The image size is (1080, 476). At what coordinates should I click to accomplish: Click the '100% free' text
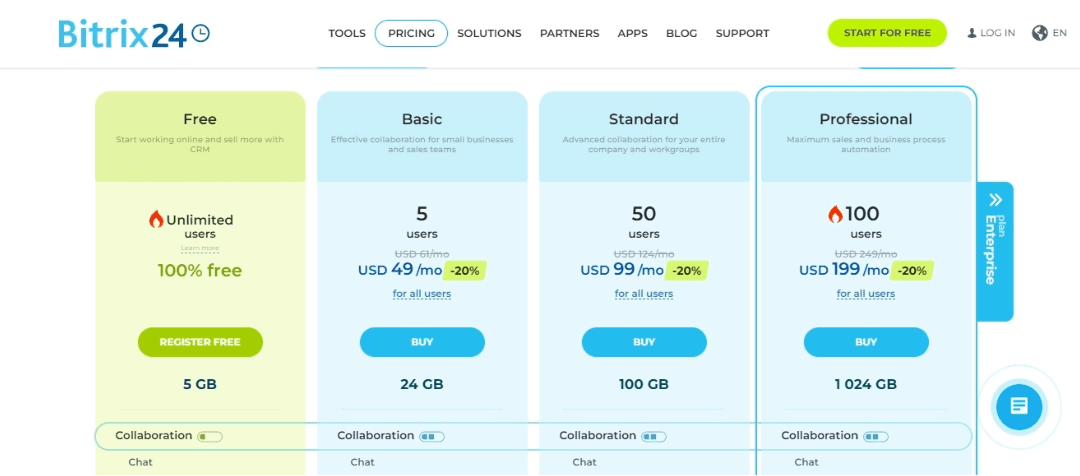[x=200, y=271]
